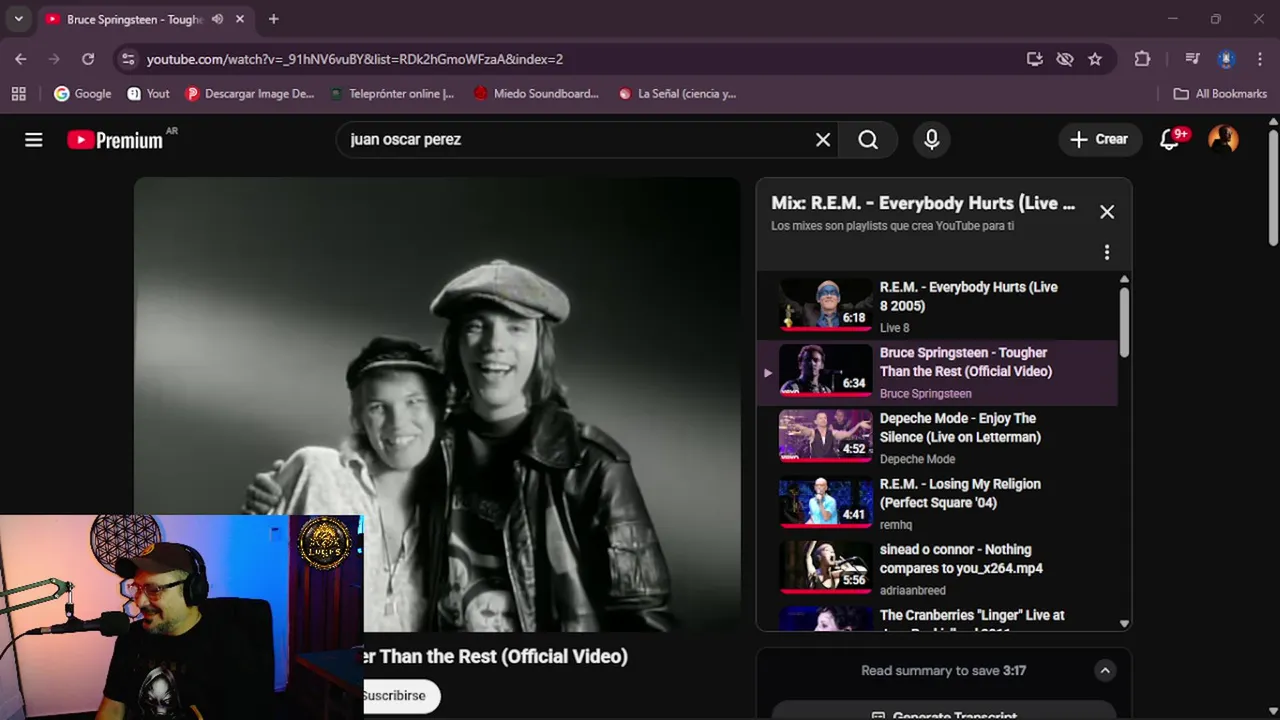This screenshot has height=720, width=1280.
Task: Open the account avatar menu
Action: pyautogui.click(x=1223, y=140)
